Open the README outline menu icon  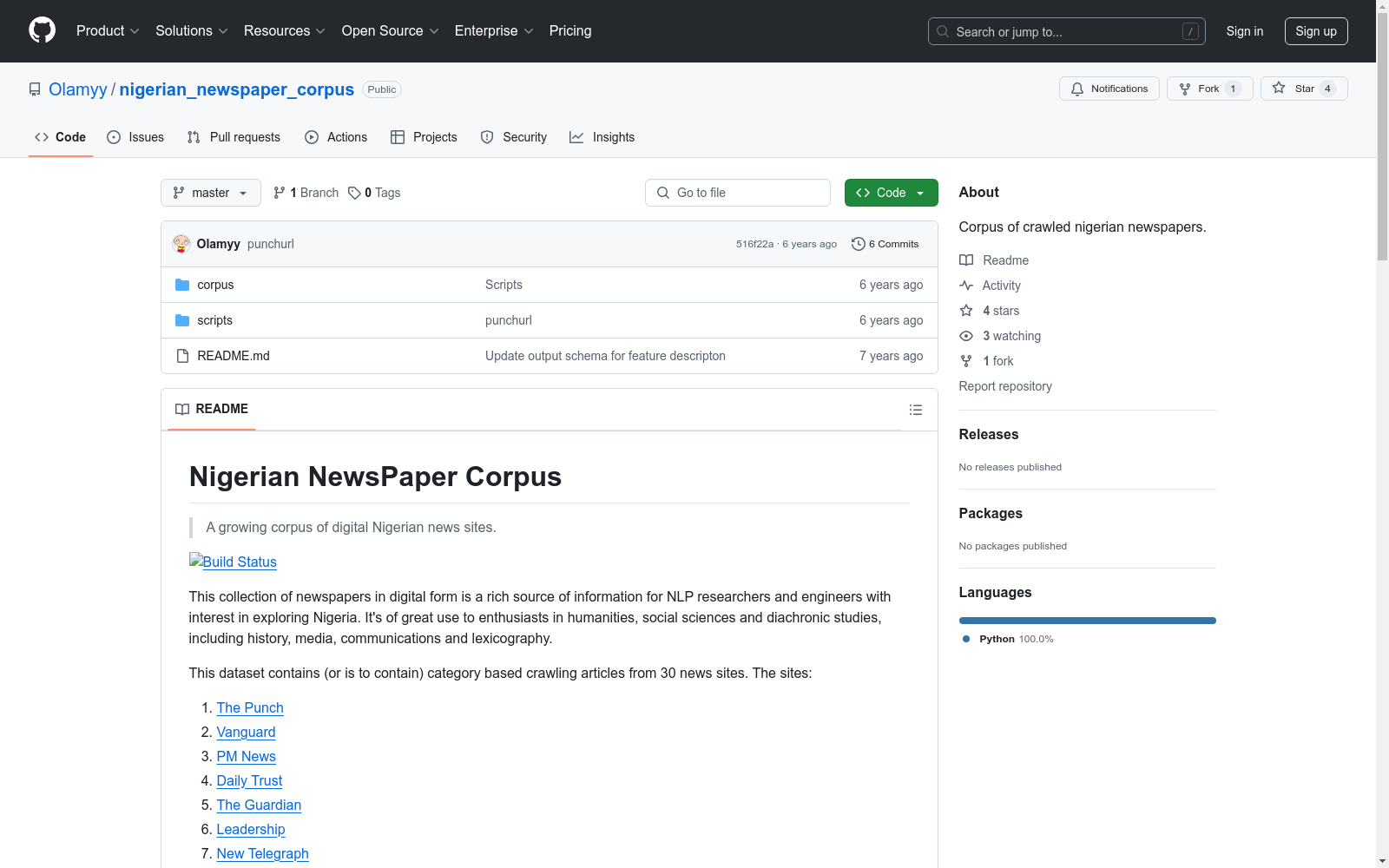pyautogui.click(x=916, y=410)
